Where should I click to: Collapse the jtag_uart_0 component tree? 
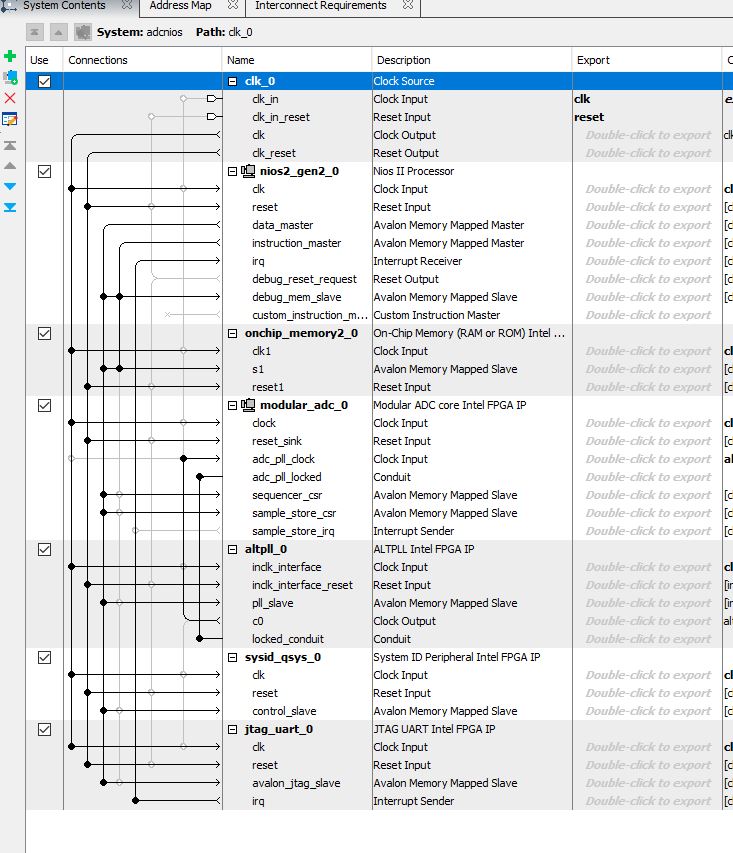(x=232, y=730)
